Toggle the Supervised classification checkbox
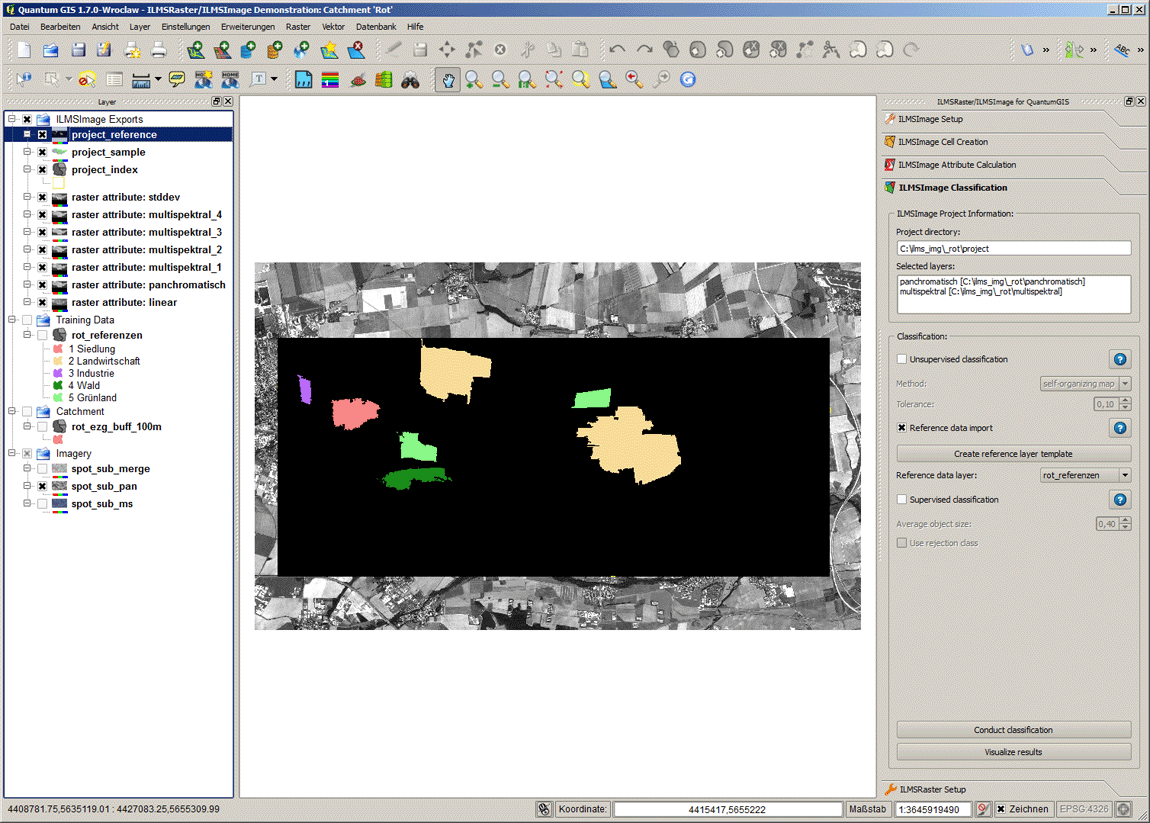Screen dimensions: 1150x823 point(902,499)
